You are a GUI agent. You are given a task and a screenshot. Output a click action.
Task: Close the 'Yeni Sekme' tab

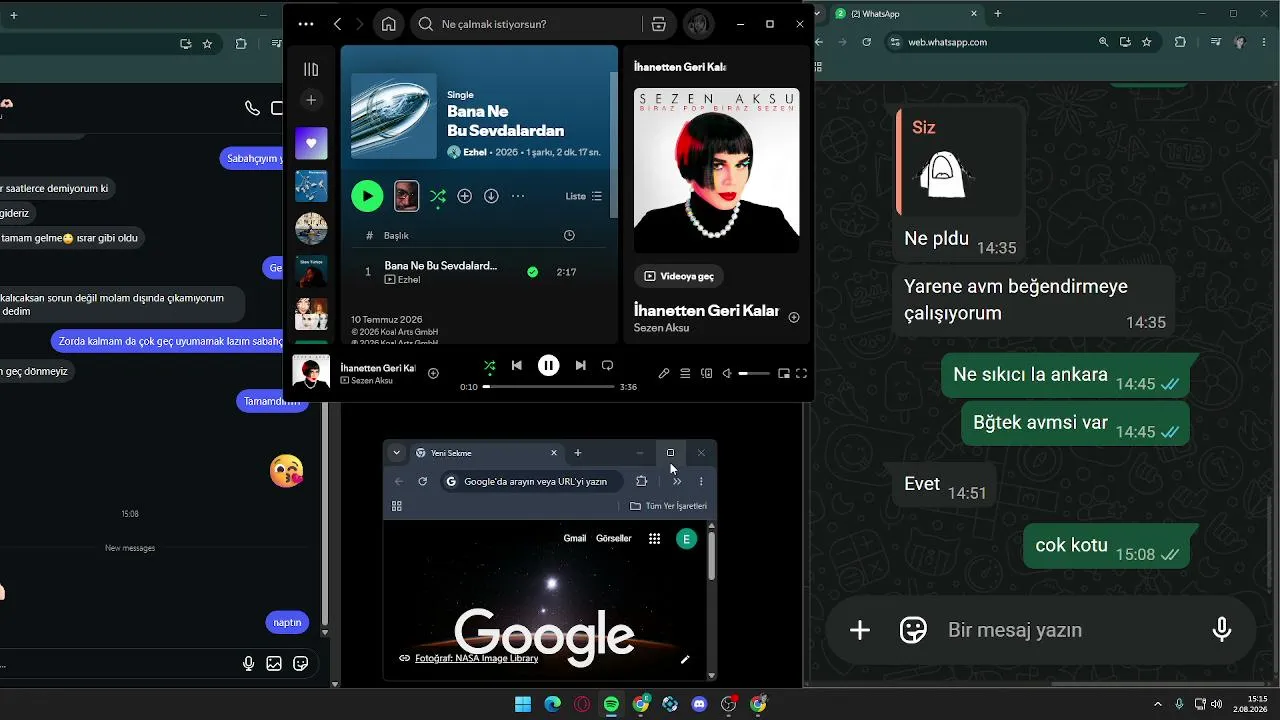(x=554, y=453)
